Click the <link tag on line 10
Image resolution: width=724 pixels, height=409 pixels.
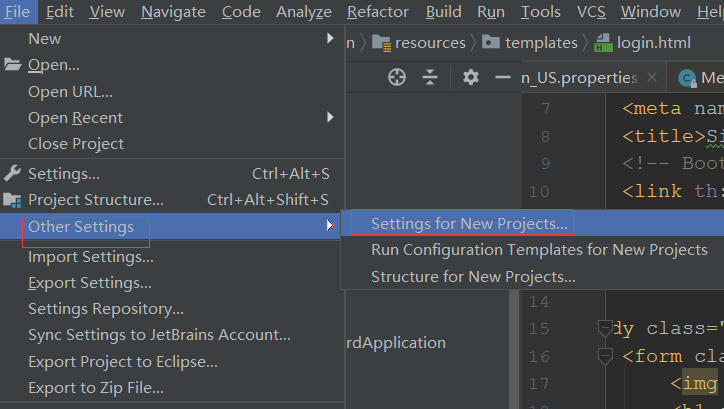point(652,191)
